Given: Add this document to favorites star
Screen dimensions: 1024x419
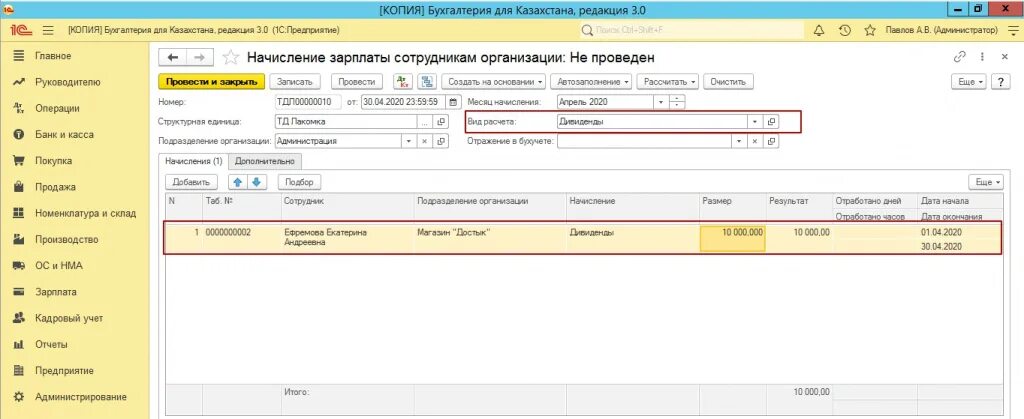Looking at the screenshot, I should click(x=231, y=57).
